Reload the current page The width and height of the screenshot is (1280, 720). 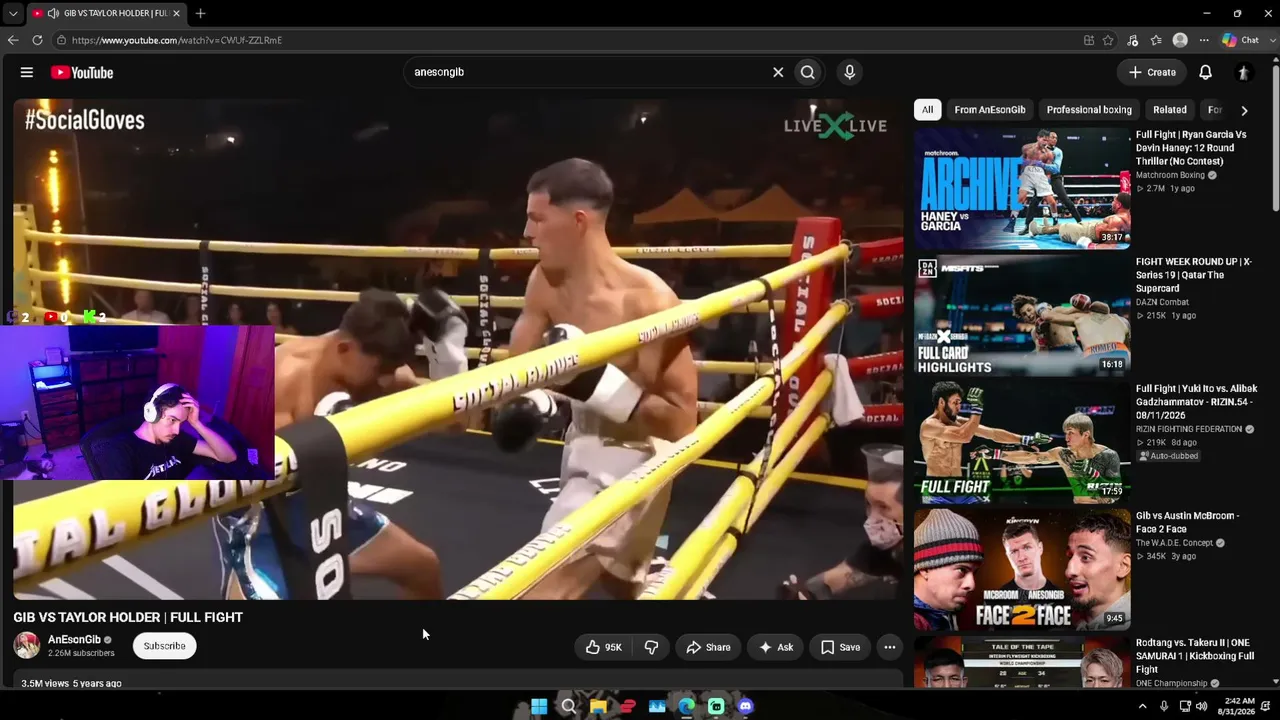37,40
